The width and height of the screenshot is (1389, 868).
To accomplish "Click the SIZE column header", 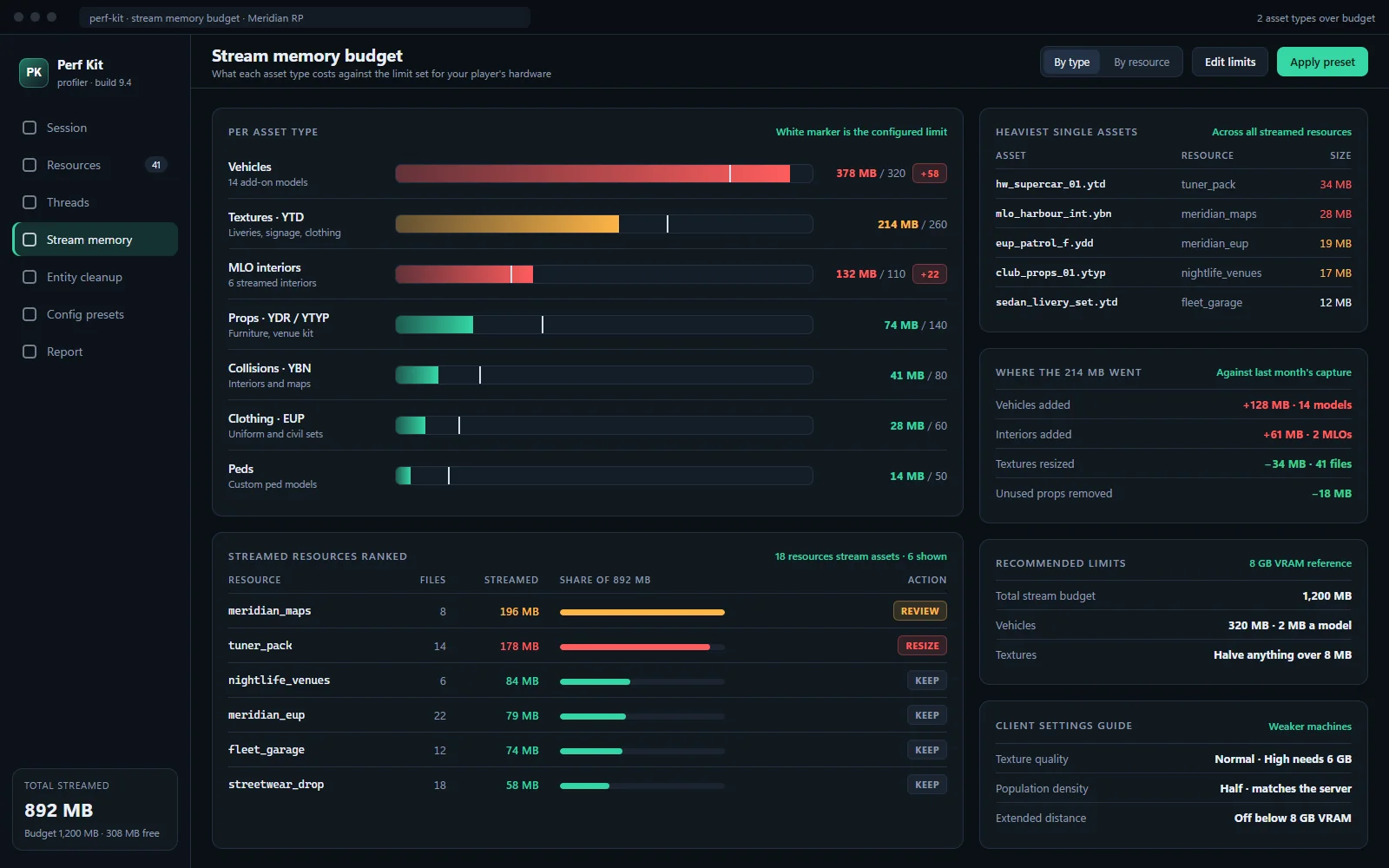I will [x=1340, y=155].
